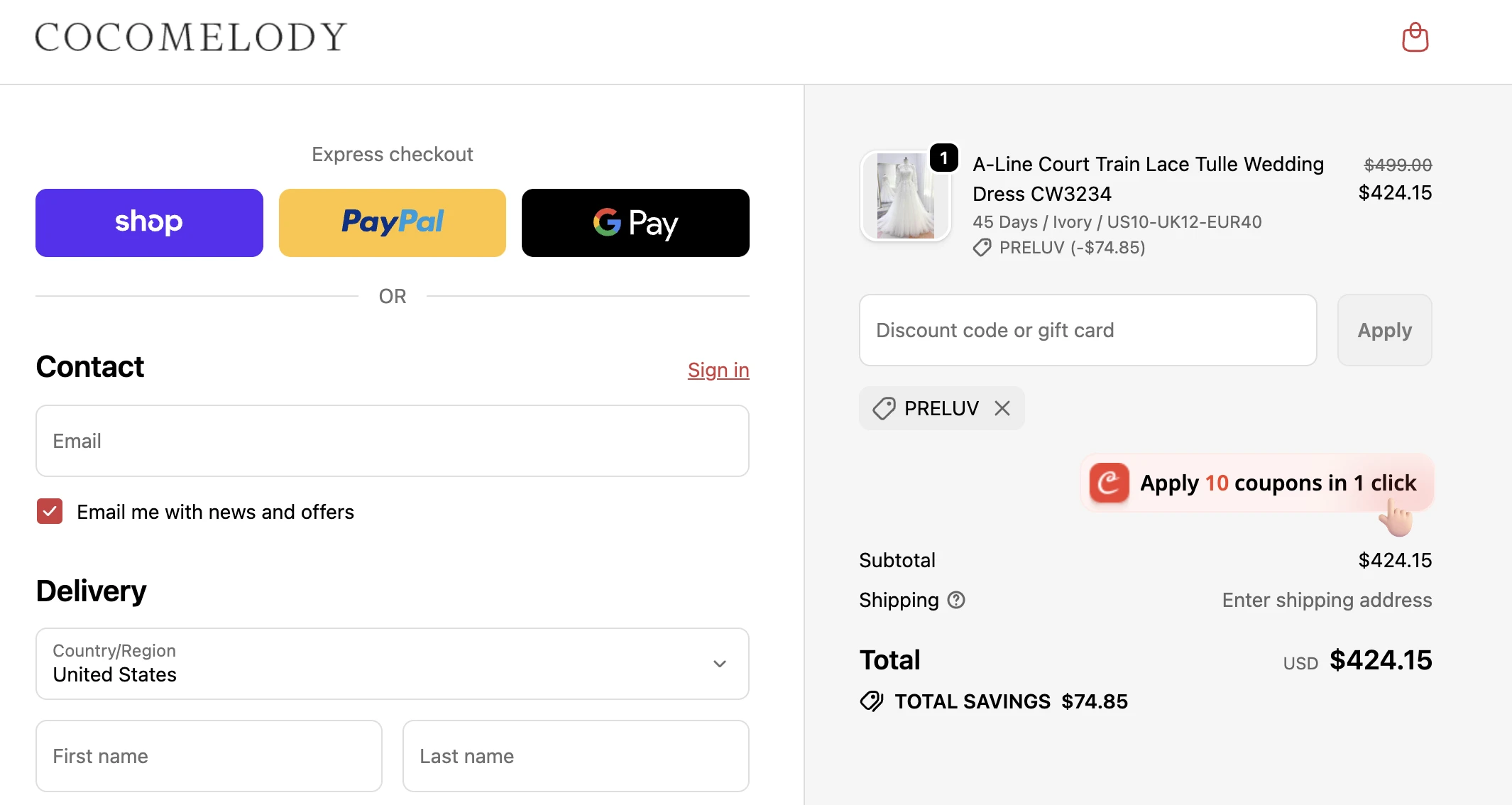Click the First name field

tap(209, 756)
